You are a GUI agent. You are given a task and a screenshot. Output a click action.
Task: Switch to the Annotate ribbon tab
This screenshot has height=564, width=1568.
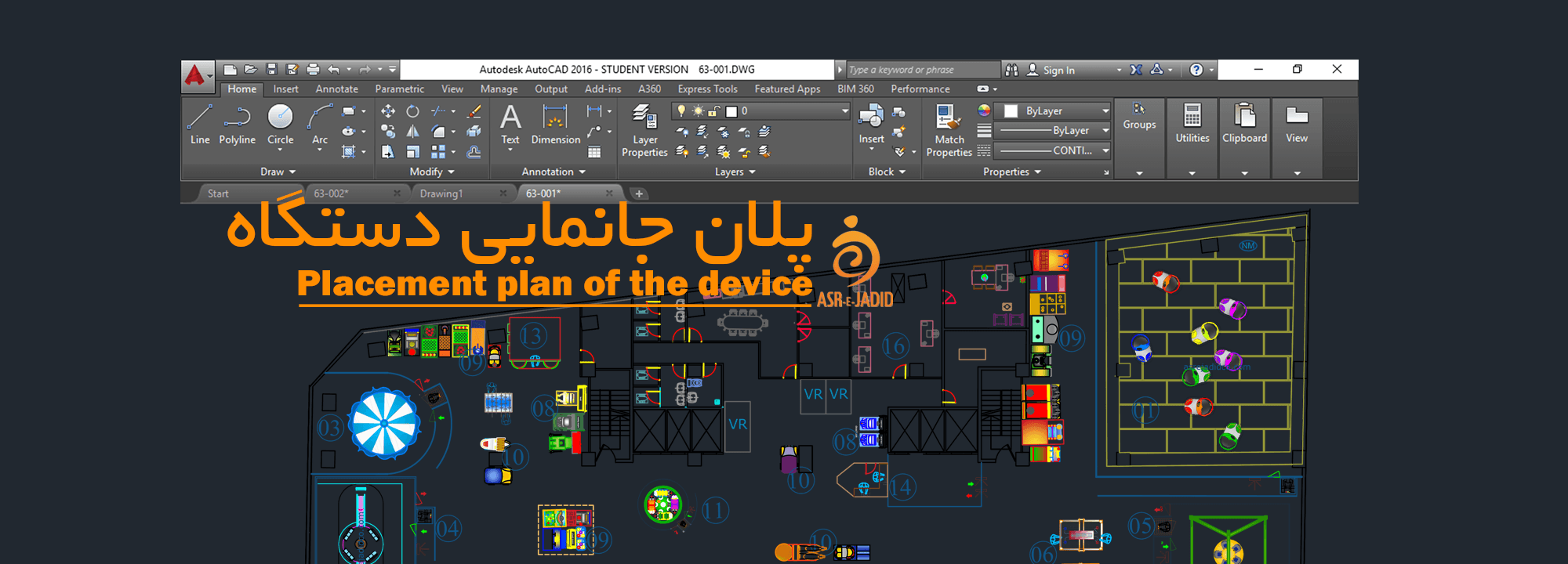point(336,89)
